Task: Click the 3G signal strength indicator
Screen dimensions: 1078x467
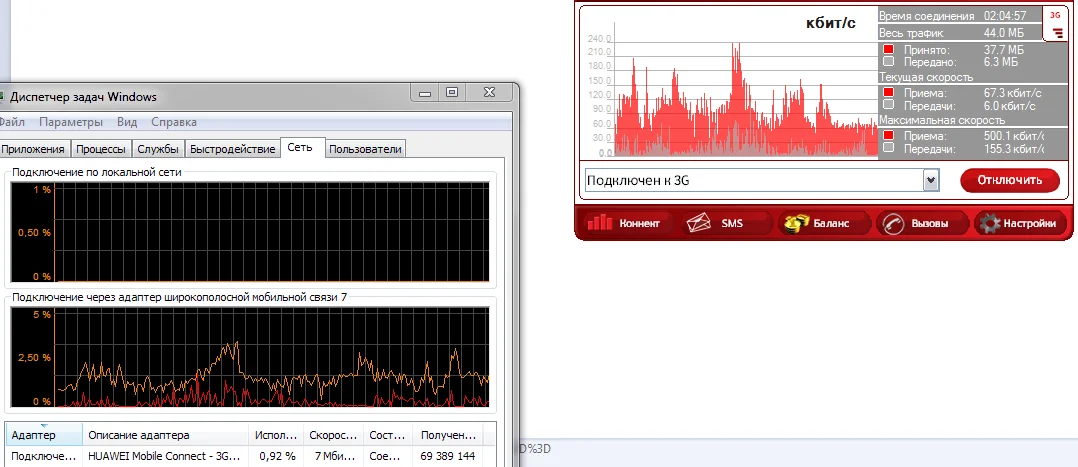Action: [1055, 23]
